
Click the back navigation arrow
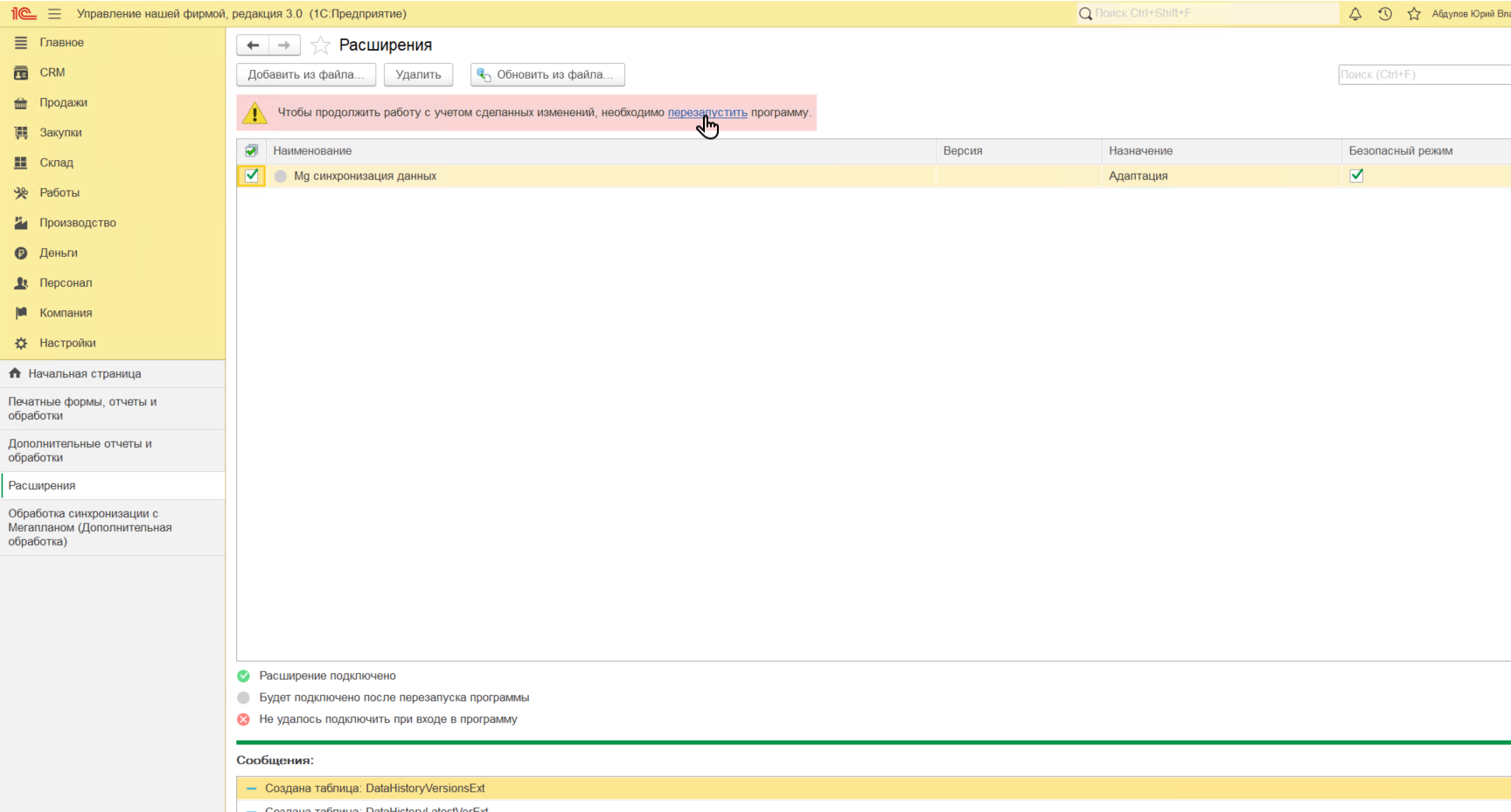(253, 45)
